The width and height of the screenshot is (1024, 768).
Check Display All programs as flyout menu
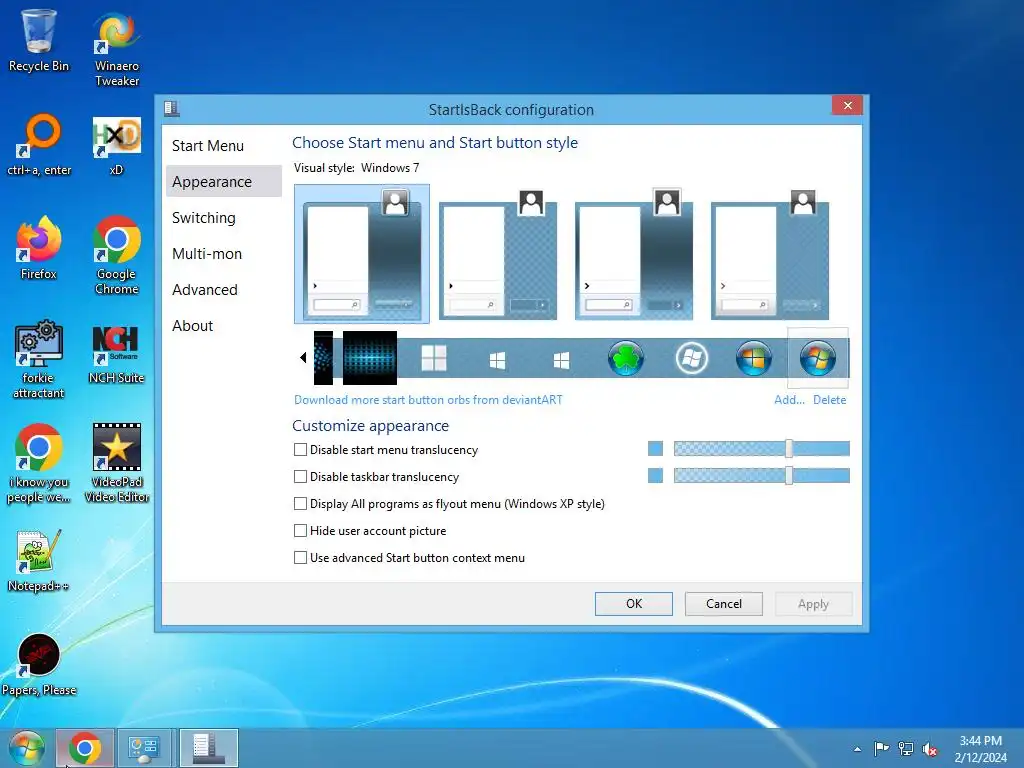pyautogui.click(x=300, y=504)
